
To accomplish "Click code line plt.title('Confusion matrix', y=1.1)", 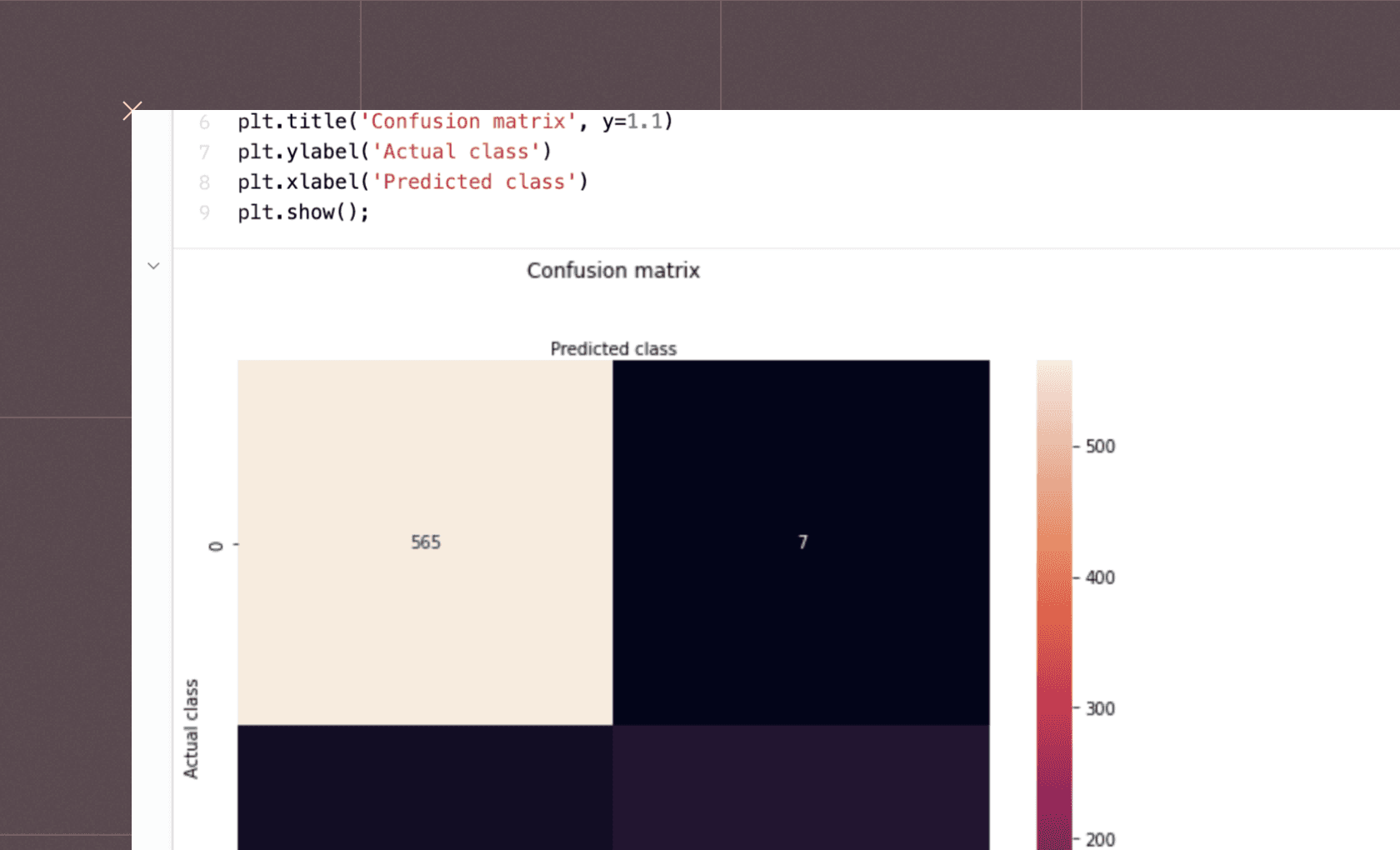I will point(455,122).
